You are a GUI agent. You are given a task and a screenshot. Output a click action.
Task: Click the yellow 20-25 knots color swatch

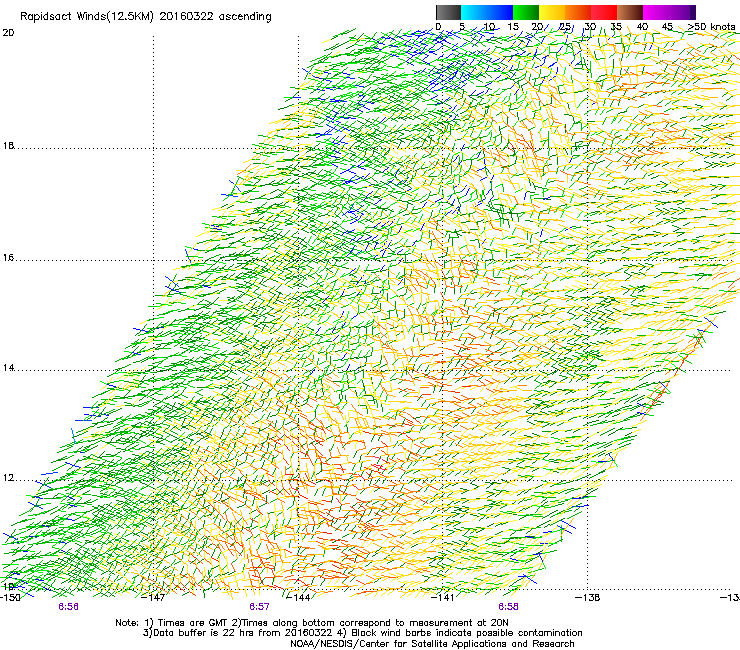click(x=552, y=12)
